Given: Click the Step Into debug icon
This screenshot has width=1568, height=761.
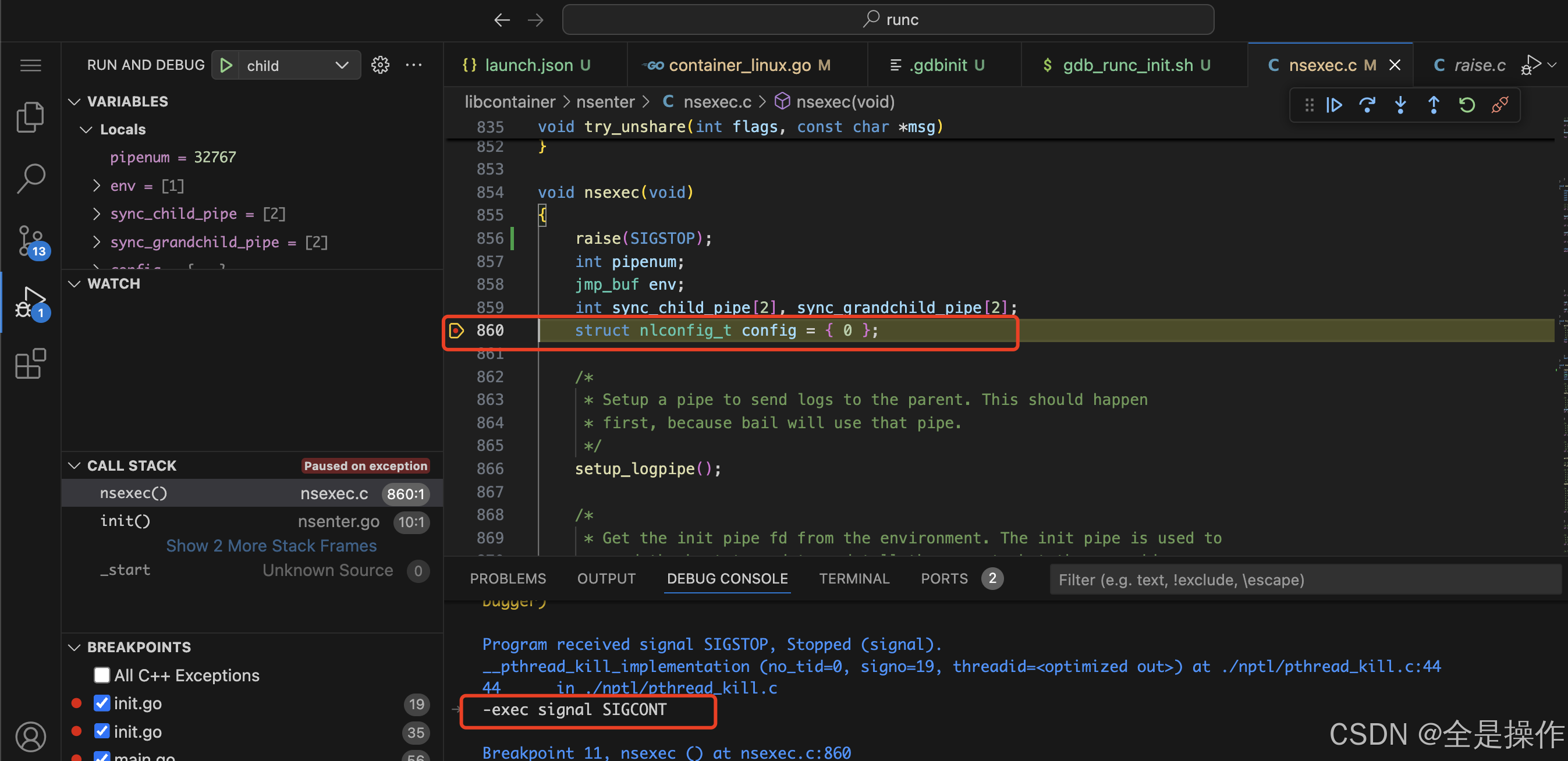Looking at the screenshot, I should (1400, 105).
